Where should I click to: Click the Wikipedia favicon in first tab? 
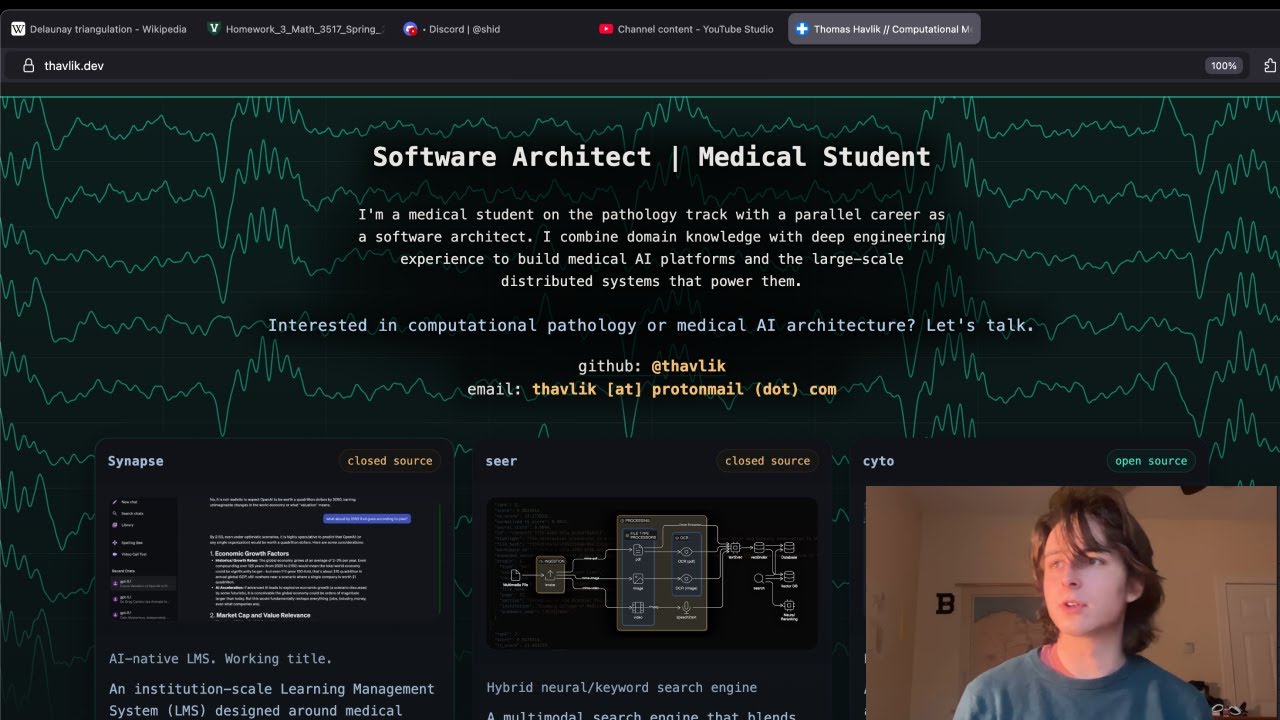click(18, 29)
